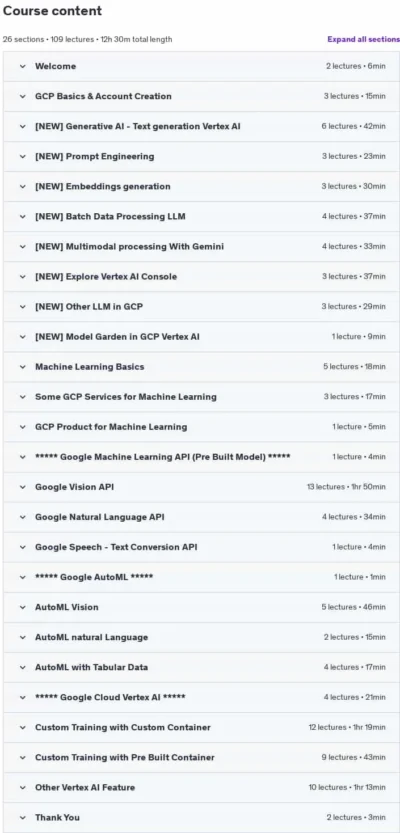Click Custom Training with Custom Container title

coord(123,727)
